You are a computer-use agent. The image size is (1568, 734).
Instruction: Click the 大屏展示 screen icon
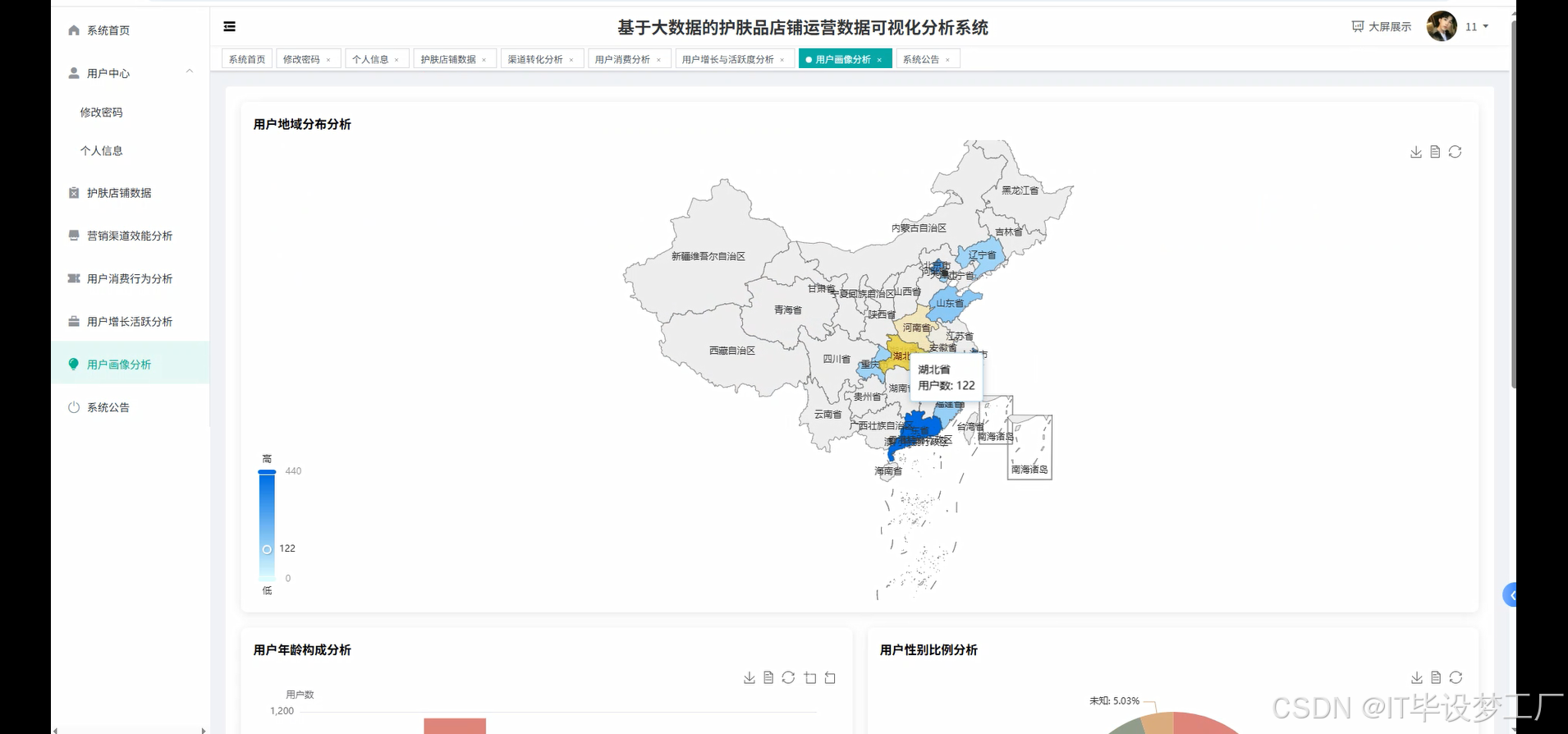coord(1358,27)
